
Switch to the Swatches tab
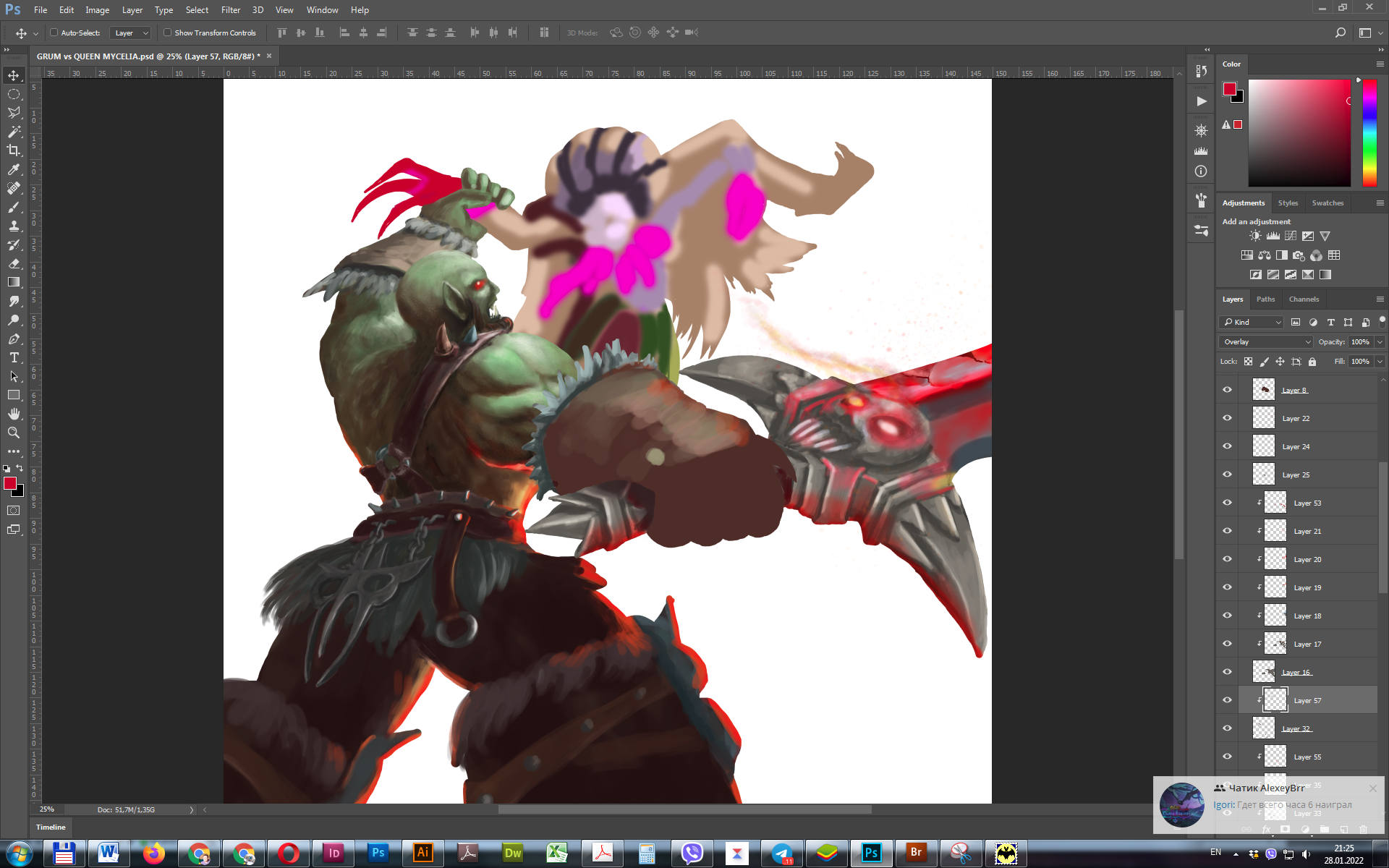pyautogui.click(x=1328, y=203)
